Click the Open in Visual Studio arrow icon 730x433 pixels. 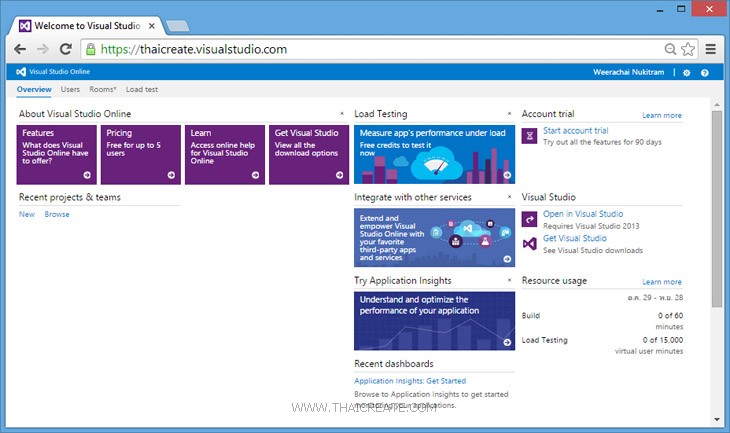(x=529, y=219)
